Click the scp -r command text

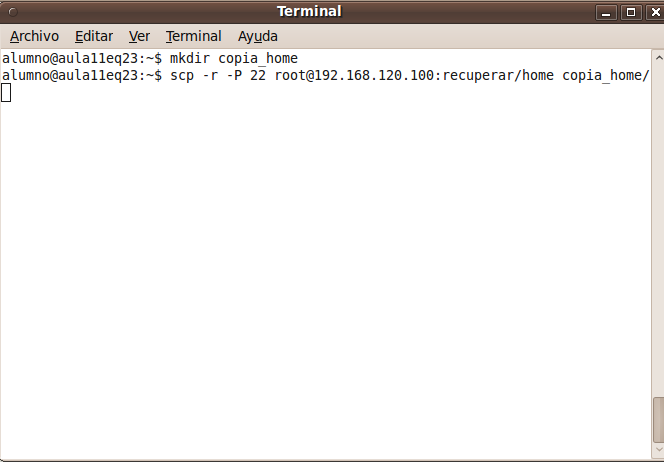(x=194, y=75)
